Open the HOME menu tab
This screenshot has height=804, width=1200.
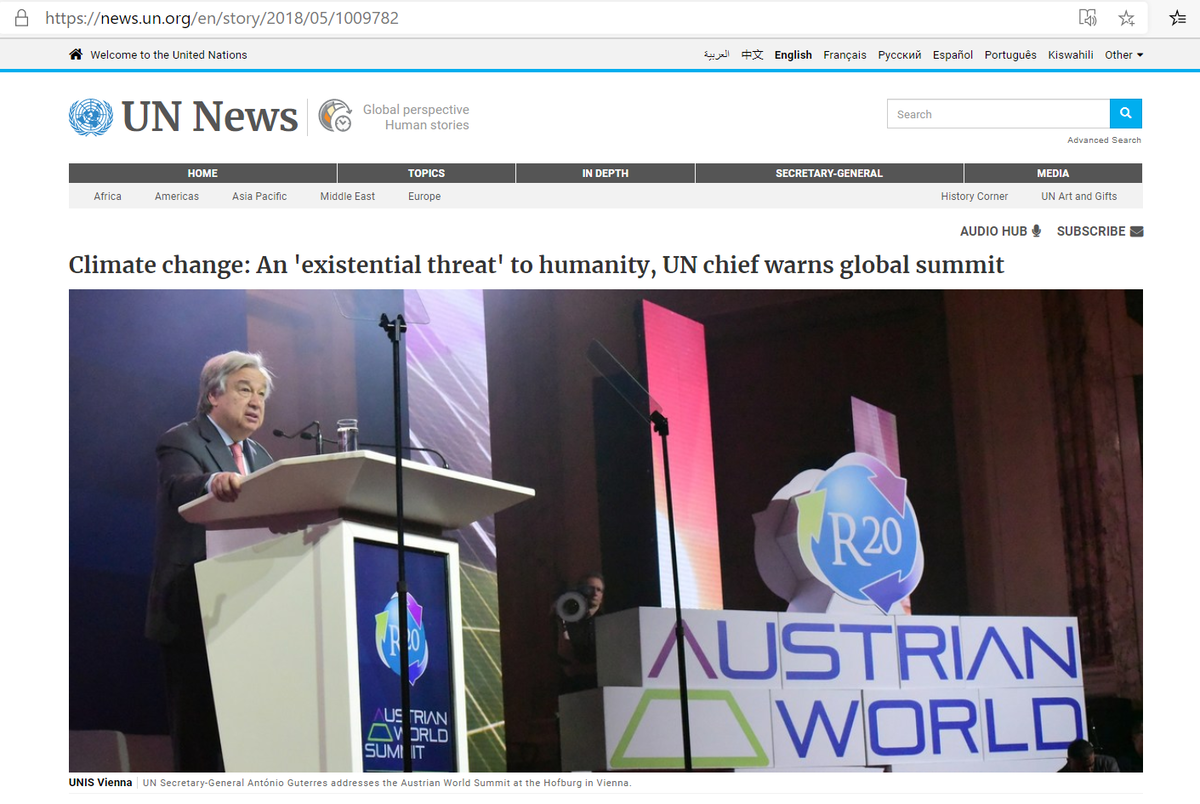pos(203,173)
